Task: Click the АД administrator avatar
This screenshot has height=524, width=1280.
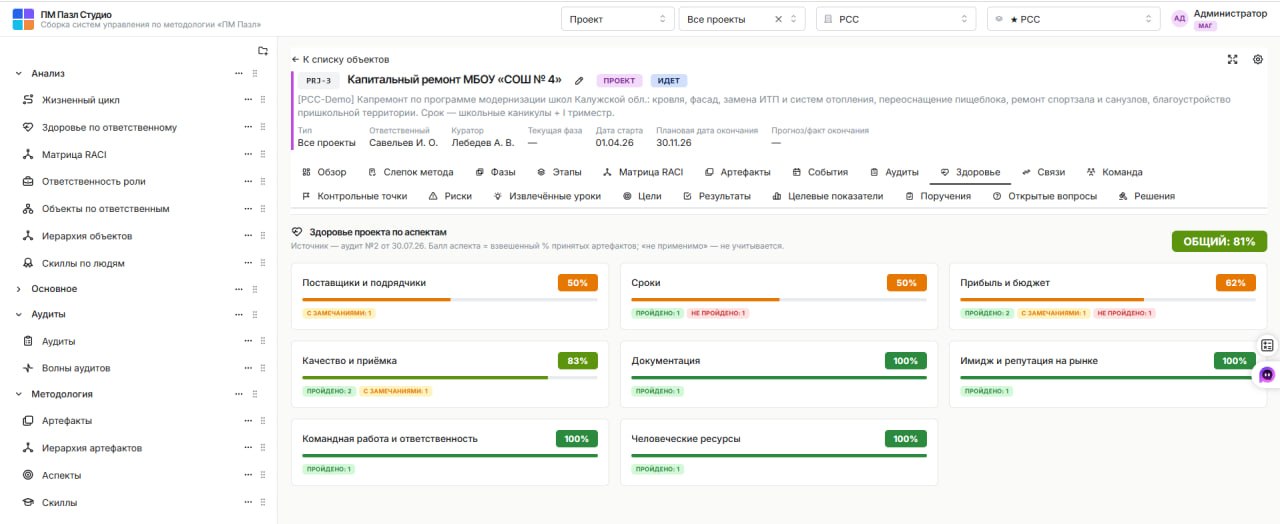Action: 1180,19
